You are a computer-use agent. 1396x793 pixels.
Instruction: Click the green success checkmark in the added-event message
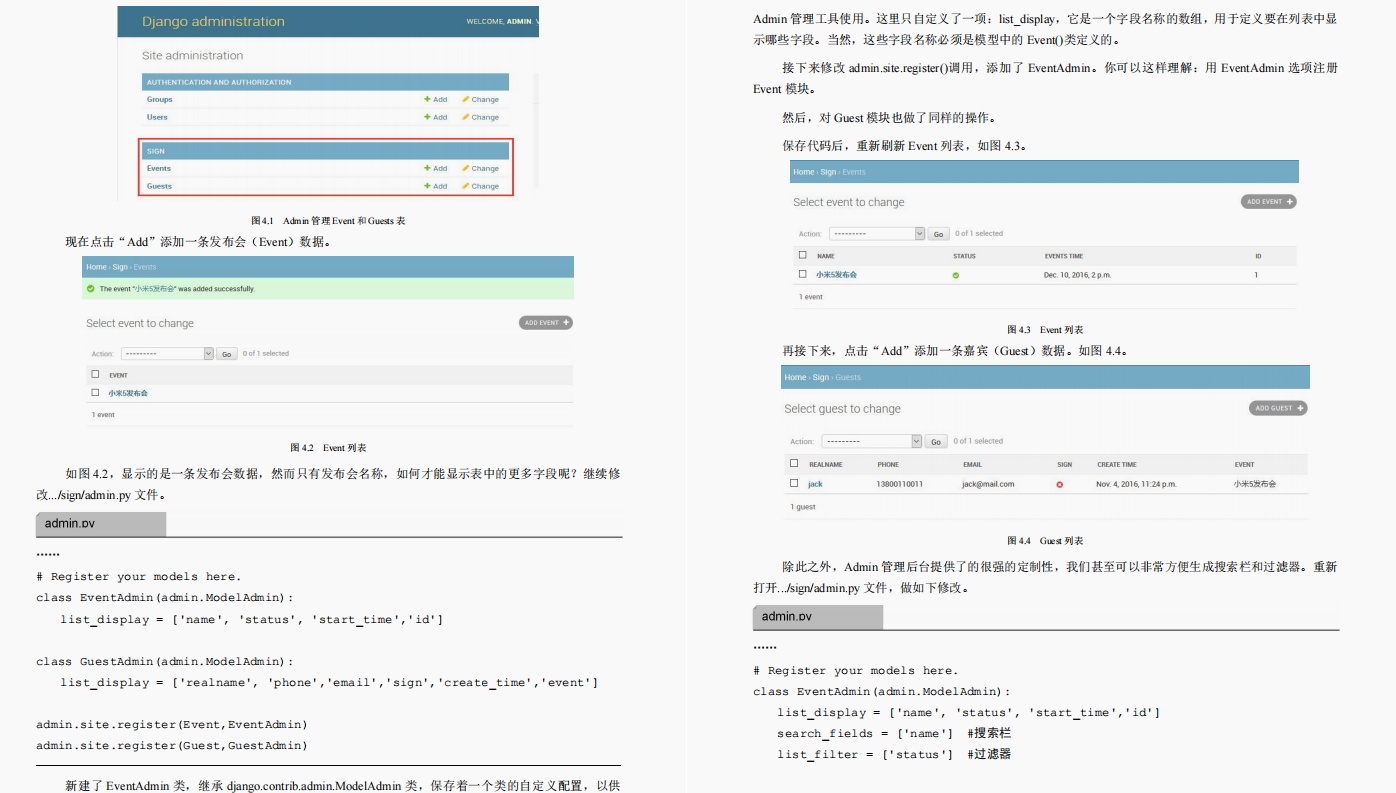click(92, 289)
